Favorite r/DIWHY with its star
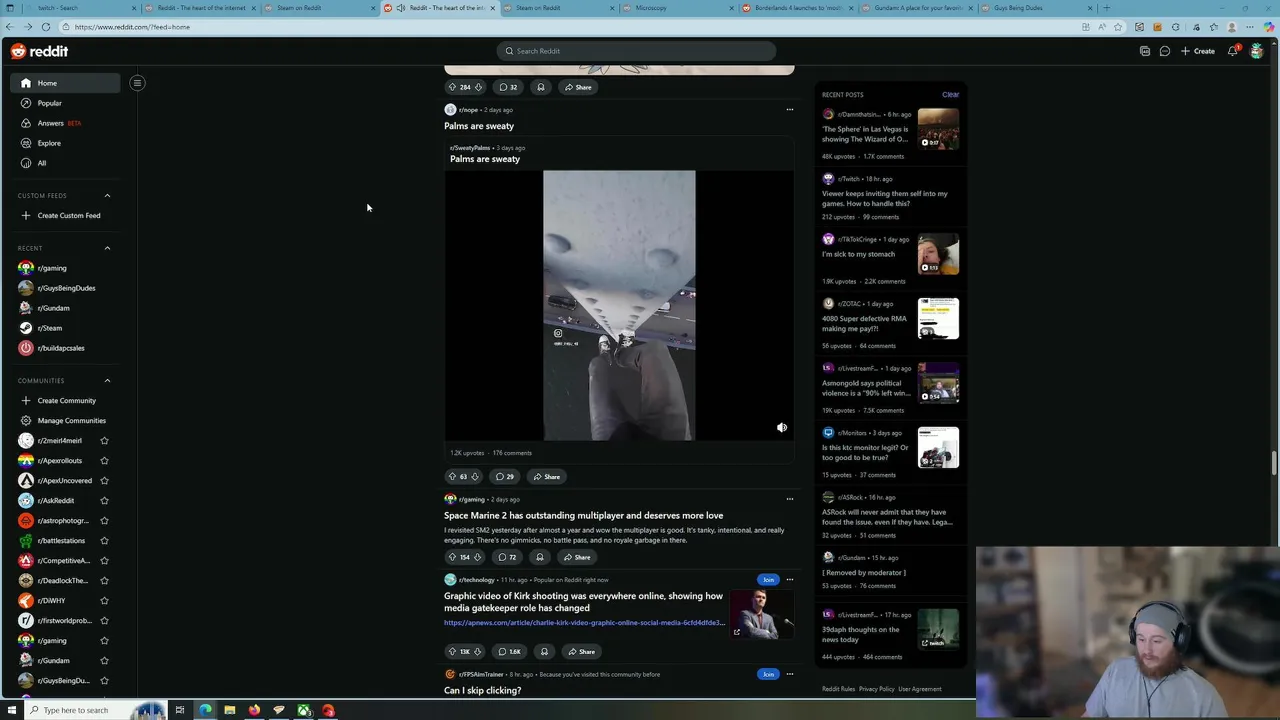 [x=104, y=601]
